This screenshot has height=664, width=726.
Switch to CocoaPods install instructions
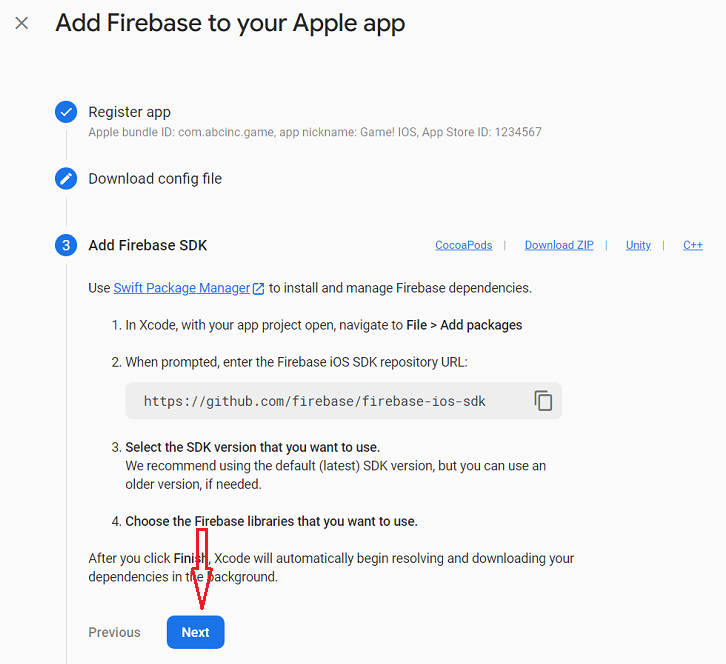[x=463, y=245]
